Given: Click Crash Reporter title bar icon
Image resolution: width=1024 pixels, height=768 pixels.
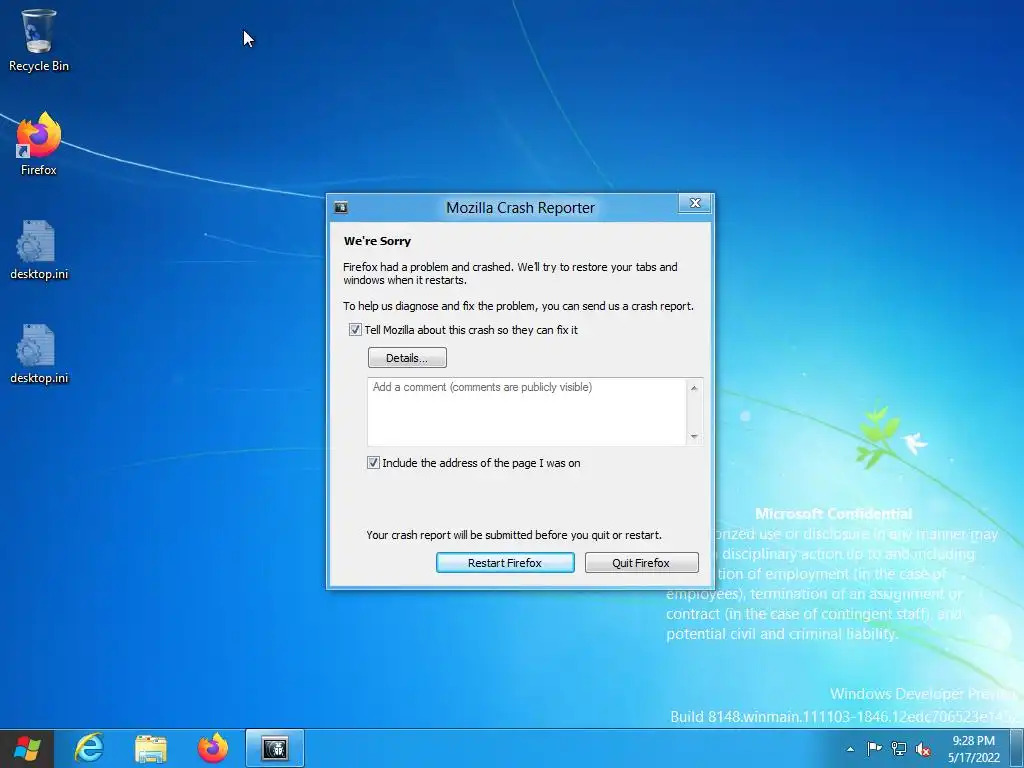Looking at the screenshot, I should pyautogui.click(x=341, y=208).
